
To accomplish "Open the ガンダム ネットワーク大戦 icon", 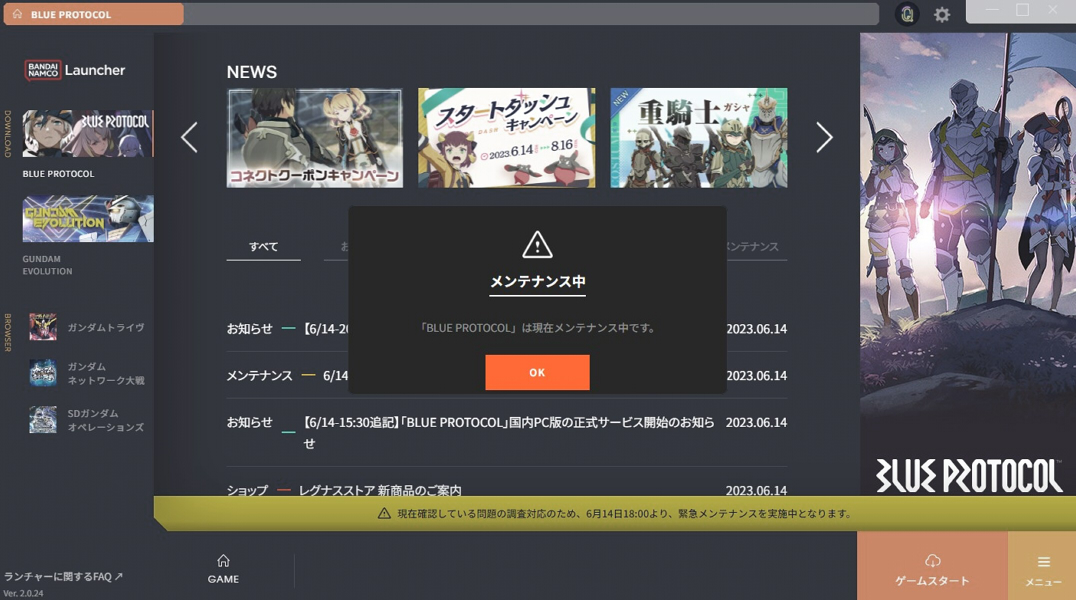I will click(43, 373).
